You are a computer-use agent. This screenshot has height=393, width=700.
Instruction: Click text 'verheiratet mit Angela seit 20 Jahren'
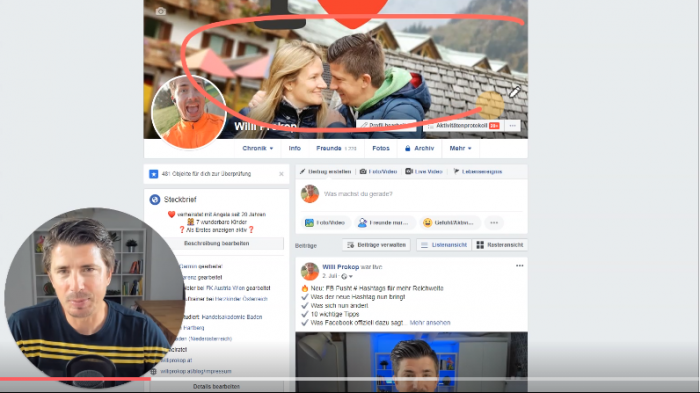(221, 214)
